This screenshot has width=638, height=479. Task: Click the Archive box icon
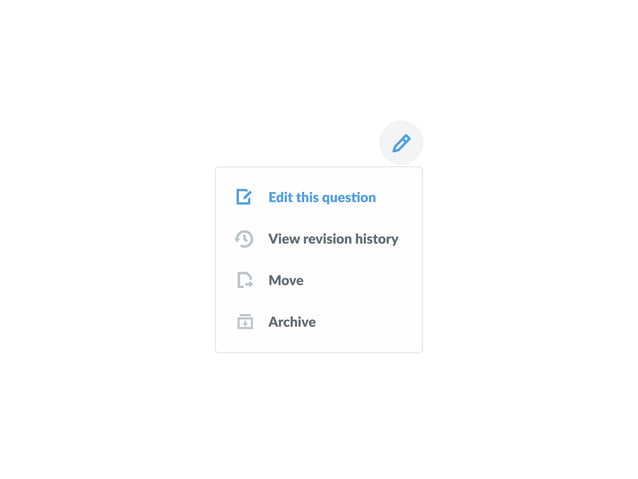tap(245, 322)
